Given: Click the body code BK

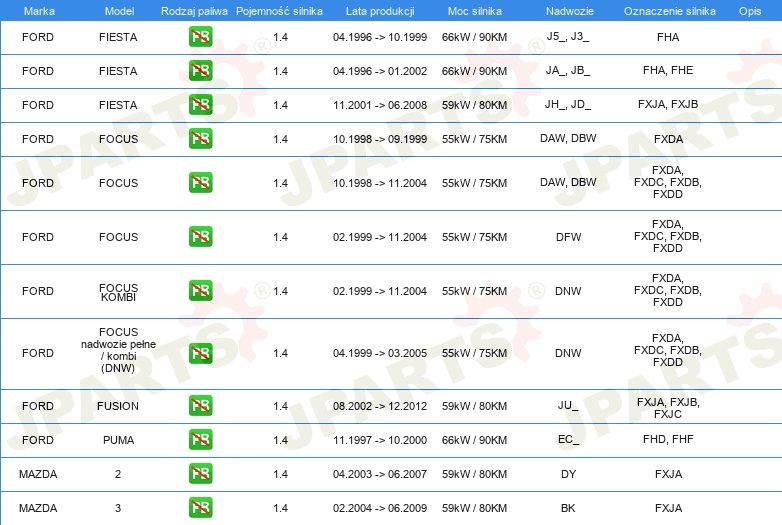Looking at the screenshot, I should [568, 508].
